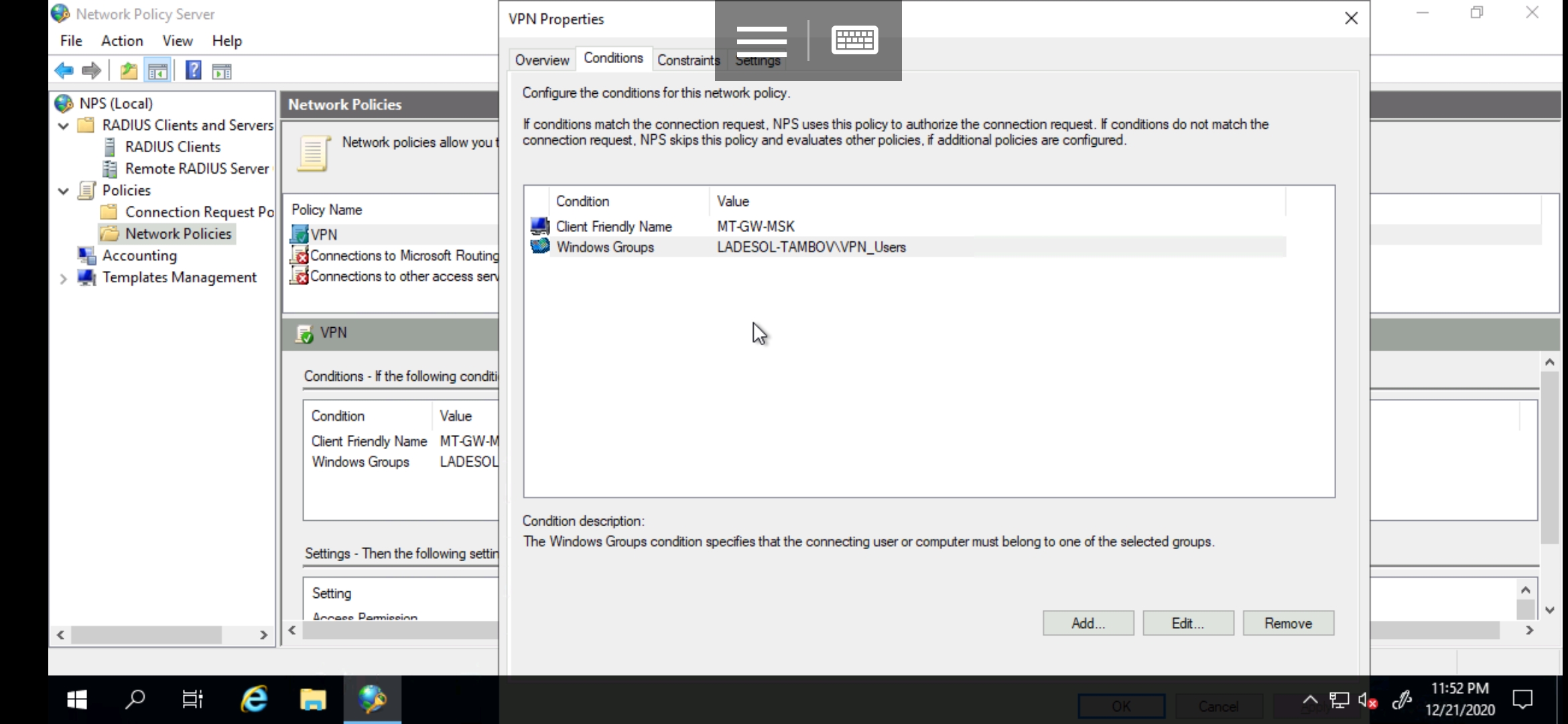This screenshot has height=724, width=1568.
Task: Select Windows Groups condition row
Action: coord(907,247)
